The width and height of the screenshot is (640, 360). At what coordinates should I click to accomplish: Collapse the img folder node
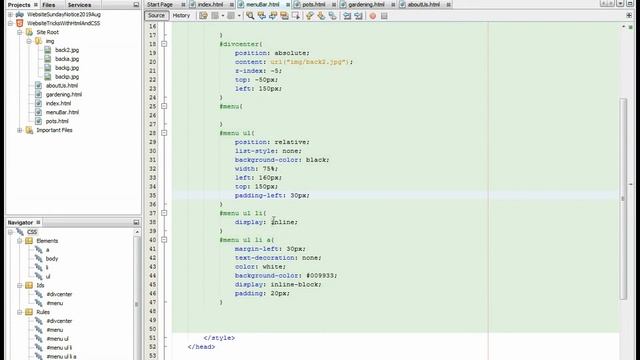[29, 41]
